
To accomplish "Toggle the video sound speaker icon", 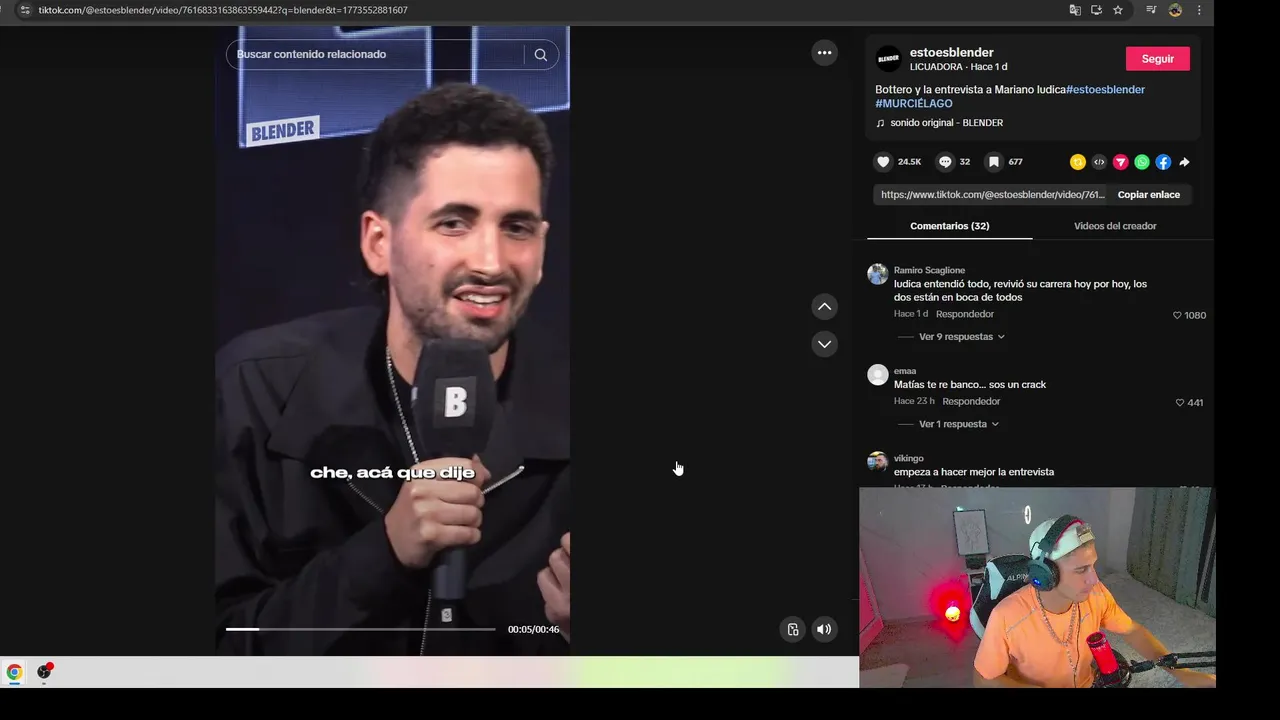I will point(824,629).
